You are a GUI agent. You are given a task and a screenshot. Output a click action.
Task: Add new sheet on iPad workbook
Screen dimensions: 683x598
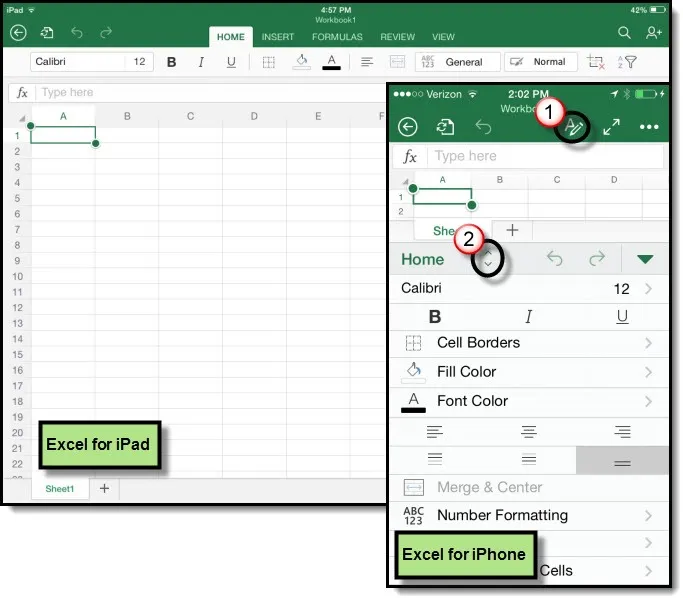105,488
